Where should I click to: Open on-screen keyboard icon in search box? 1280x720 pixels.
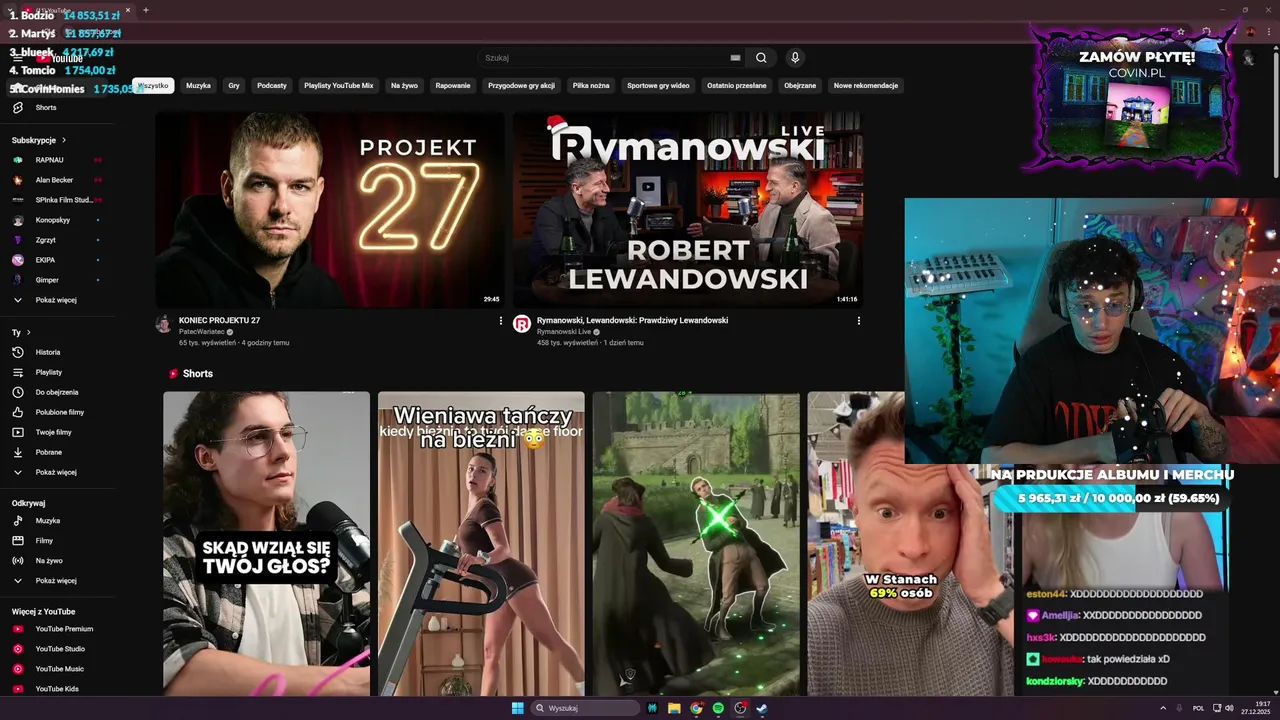point(735,58)
